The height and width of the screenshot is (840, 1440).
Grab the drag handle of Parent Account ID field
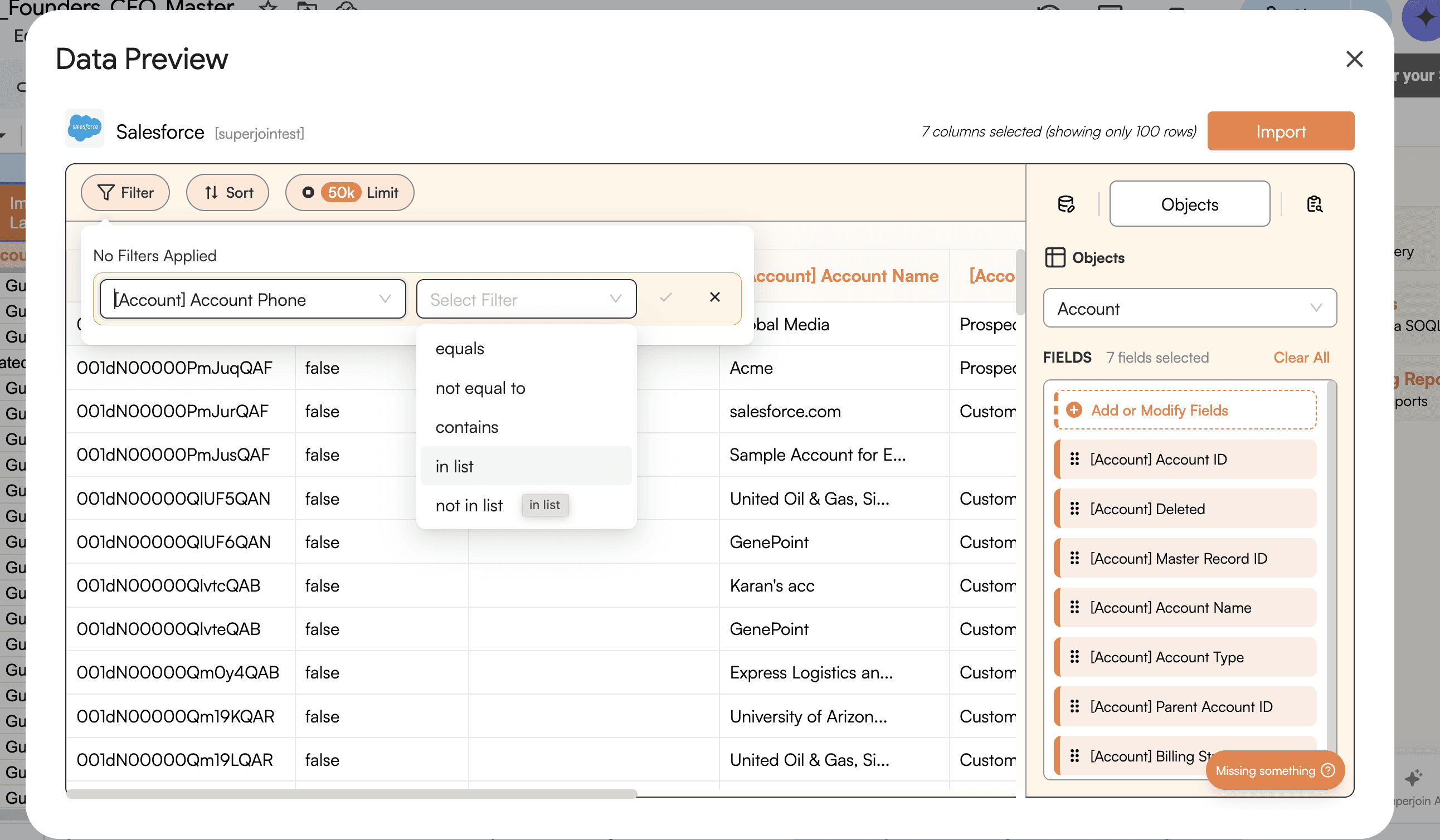1074,706
